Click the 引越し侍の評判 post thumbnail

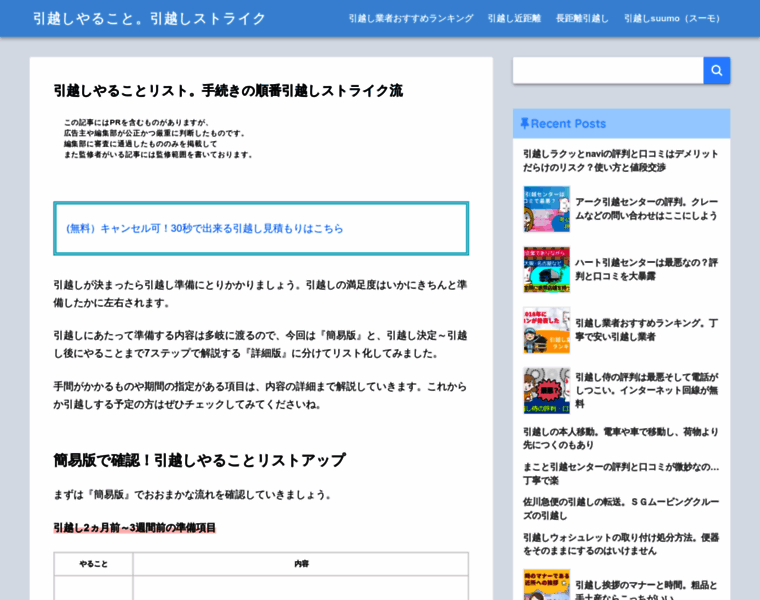tap(546, 391)
